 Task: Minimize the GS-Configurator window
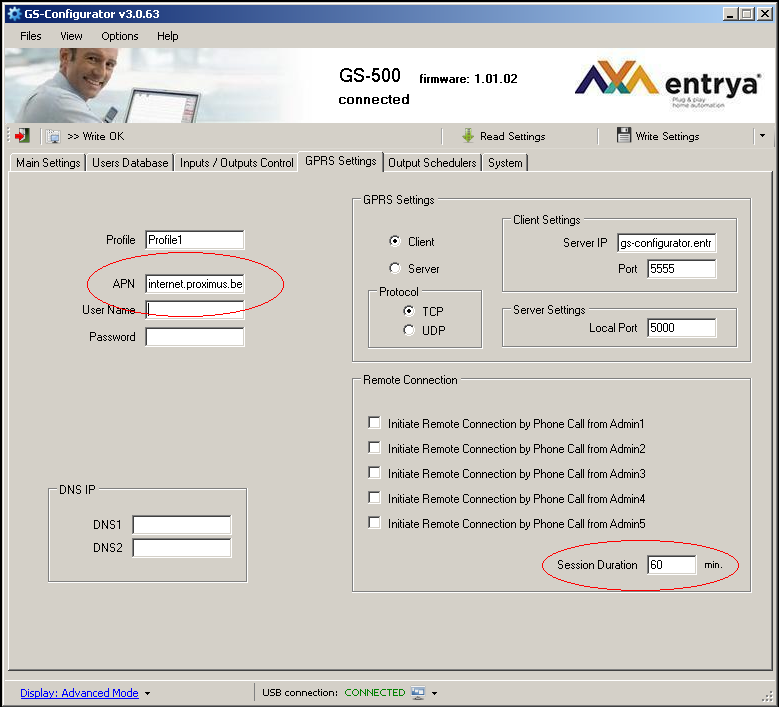730,14
